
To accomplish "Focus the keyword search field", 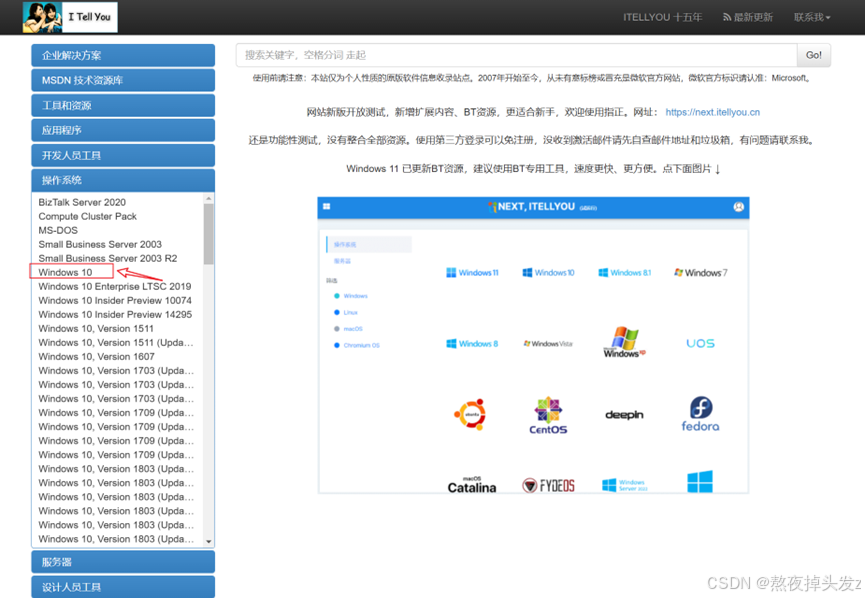I will click(516, 55).
